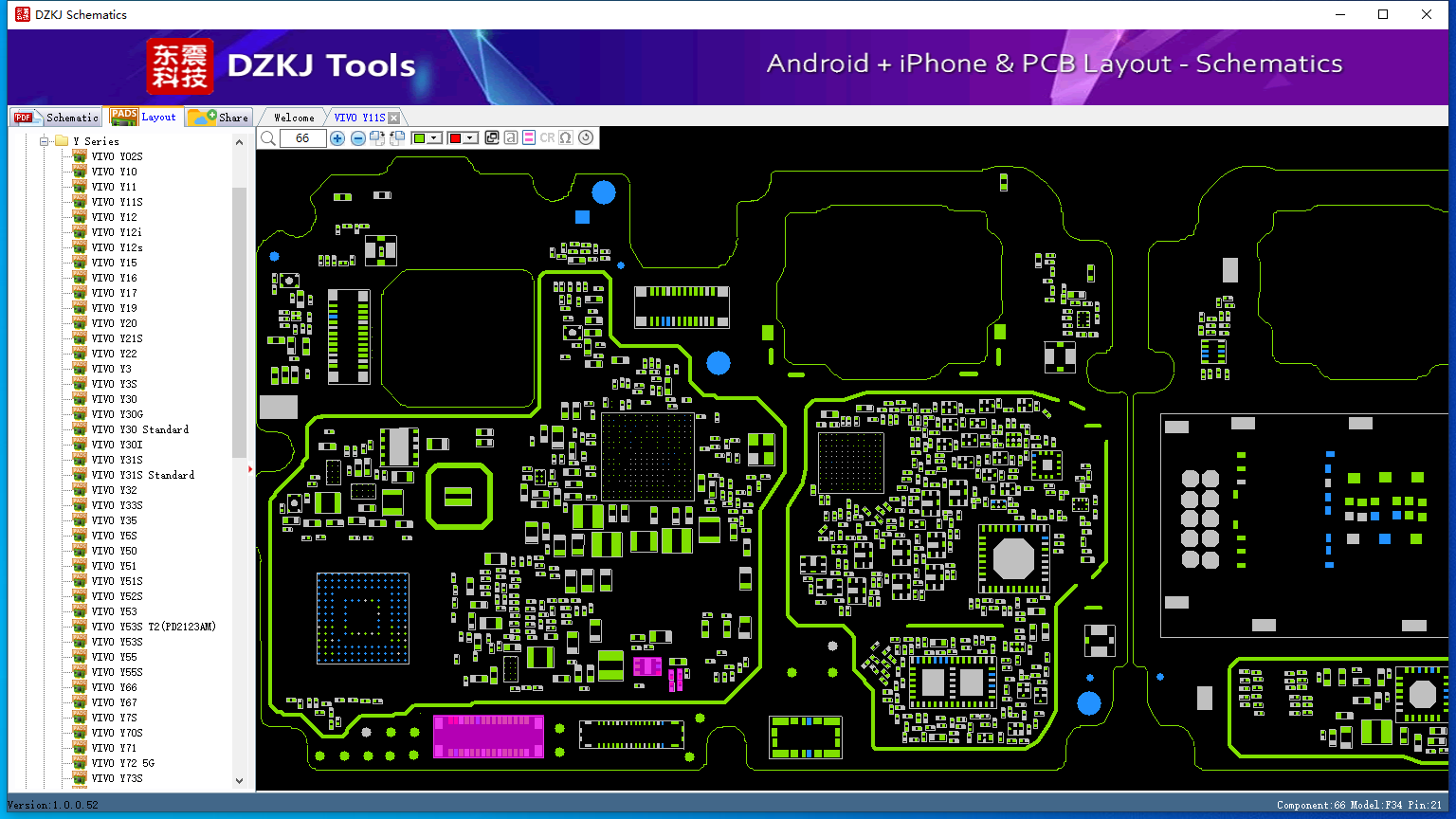Screen dimensions: 1456x819
Task: Click the zoom value field showing 66
Action: coord(302,138)
